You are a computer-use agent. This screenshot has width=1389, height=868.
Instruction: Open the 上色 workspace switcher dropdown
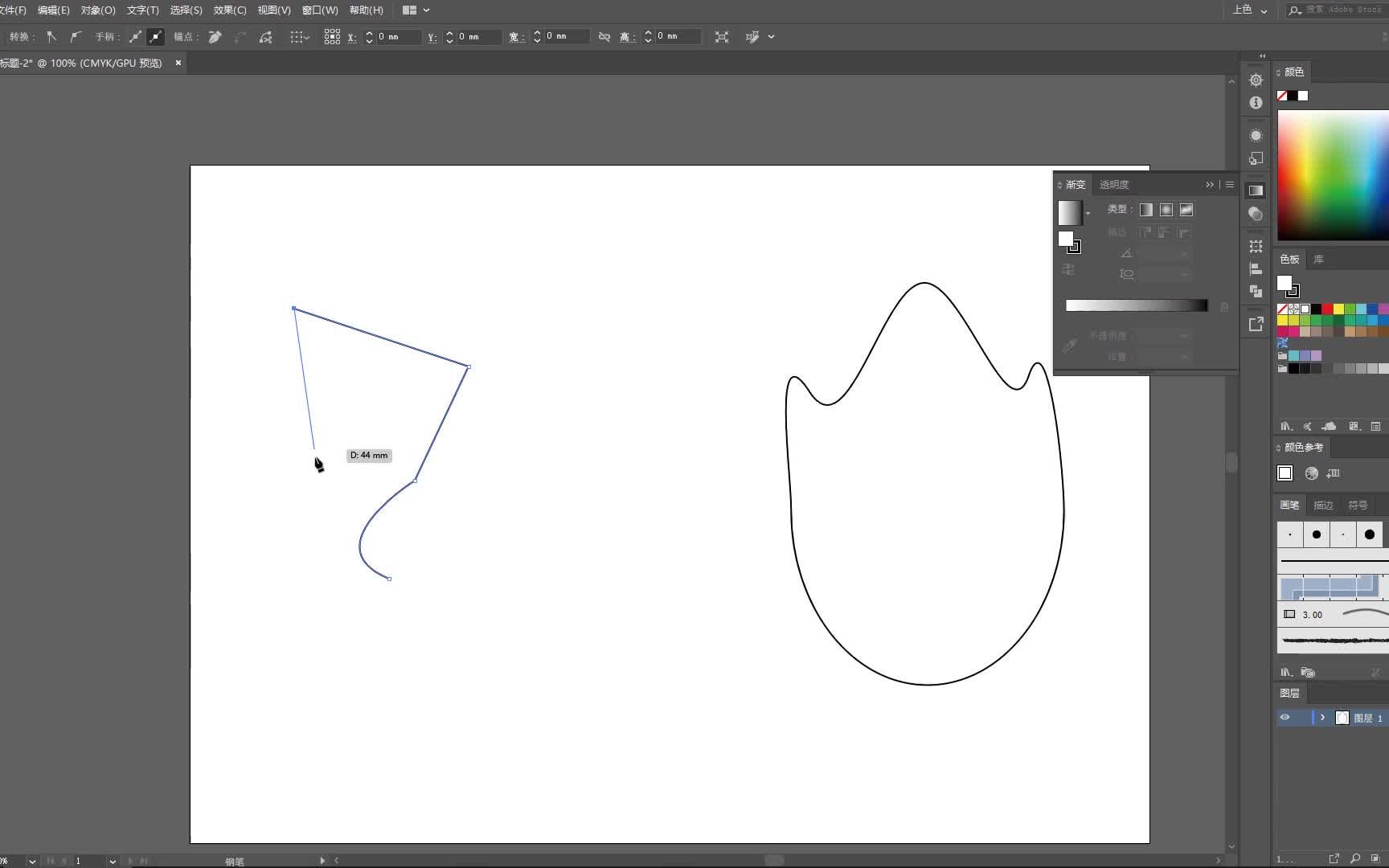(x=1250, y=10)
